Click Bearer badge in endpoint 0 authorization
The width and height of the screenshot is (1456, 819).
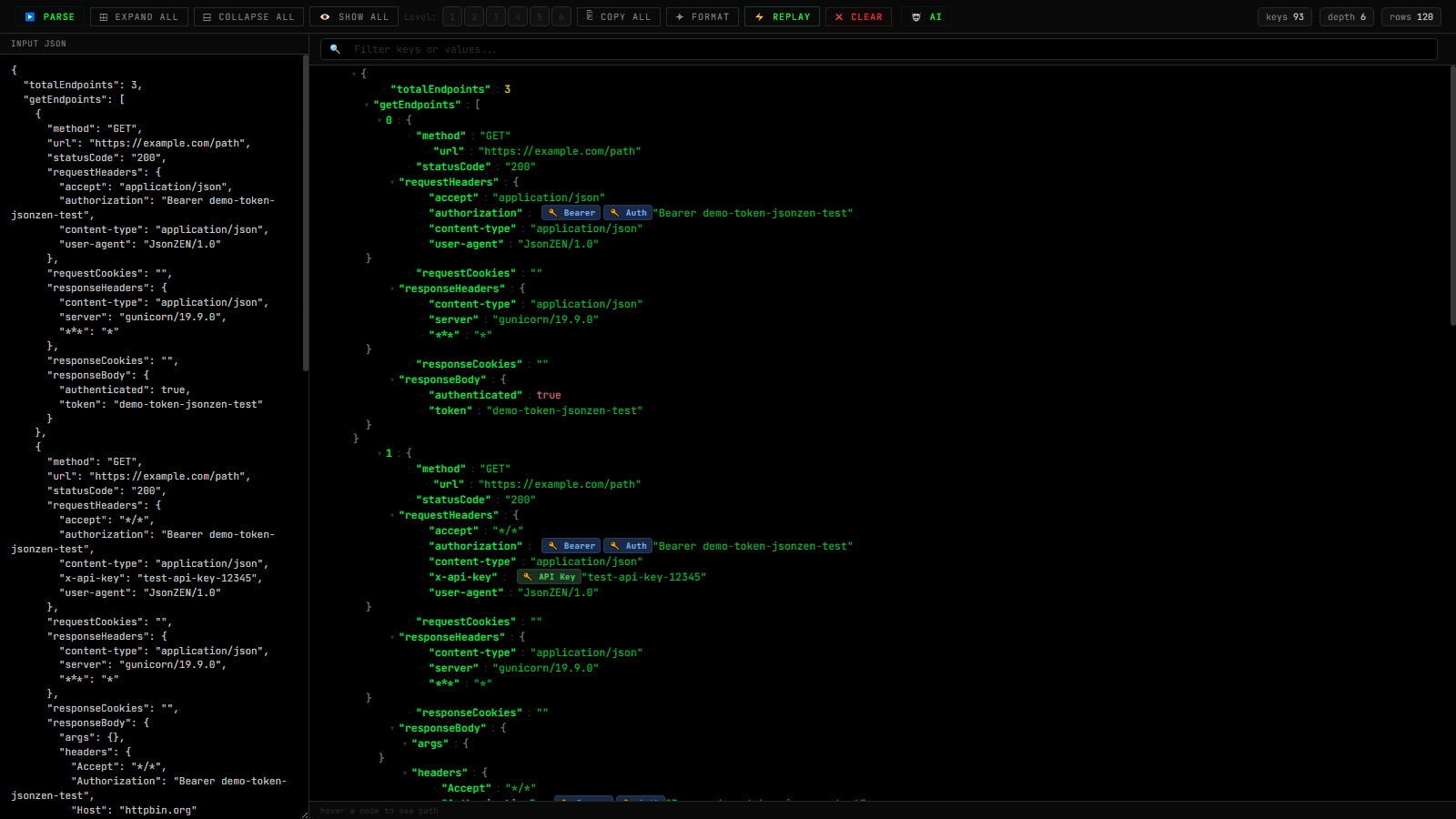coord(571,213)
